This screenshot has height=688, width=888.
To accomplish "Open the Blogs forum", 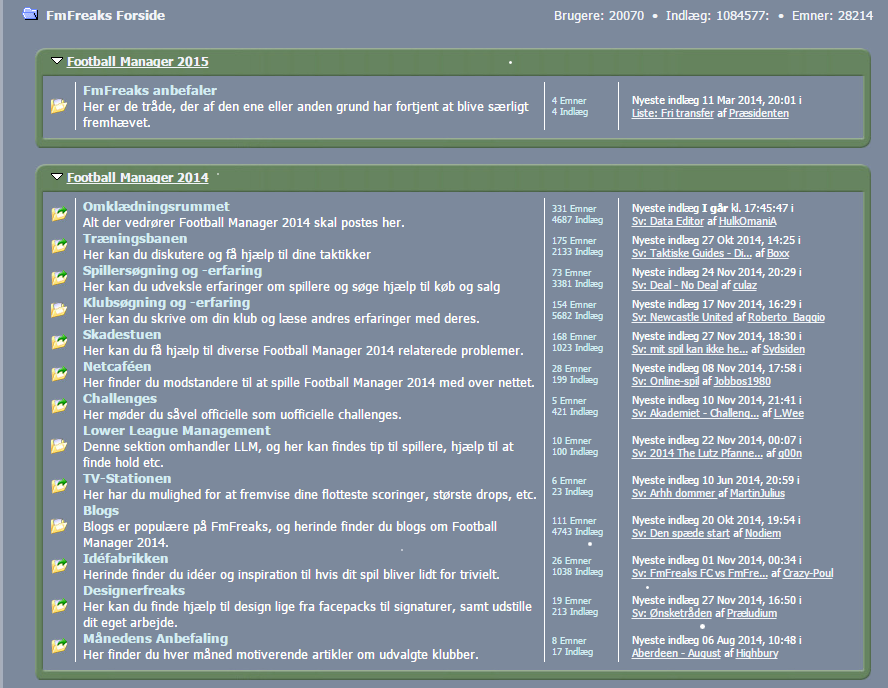I will 101,510.
